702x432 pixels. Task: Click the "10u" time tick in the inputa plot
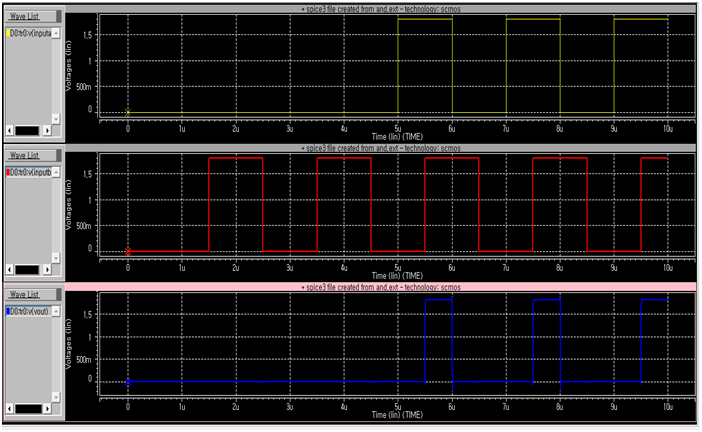click(x=668, y=129)
